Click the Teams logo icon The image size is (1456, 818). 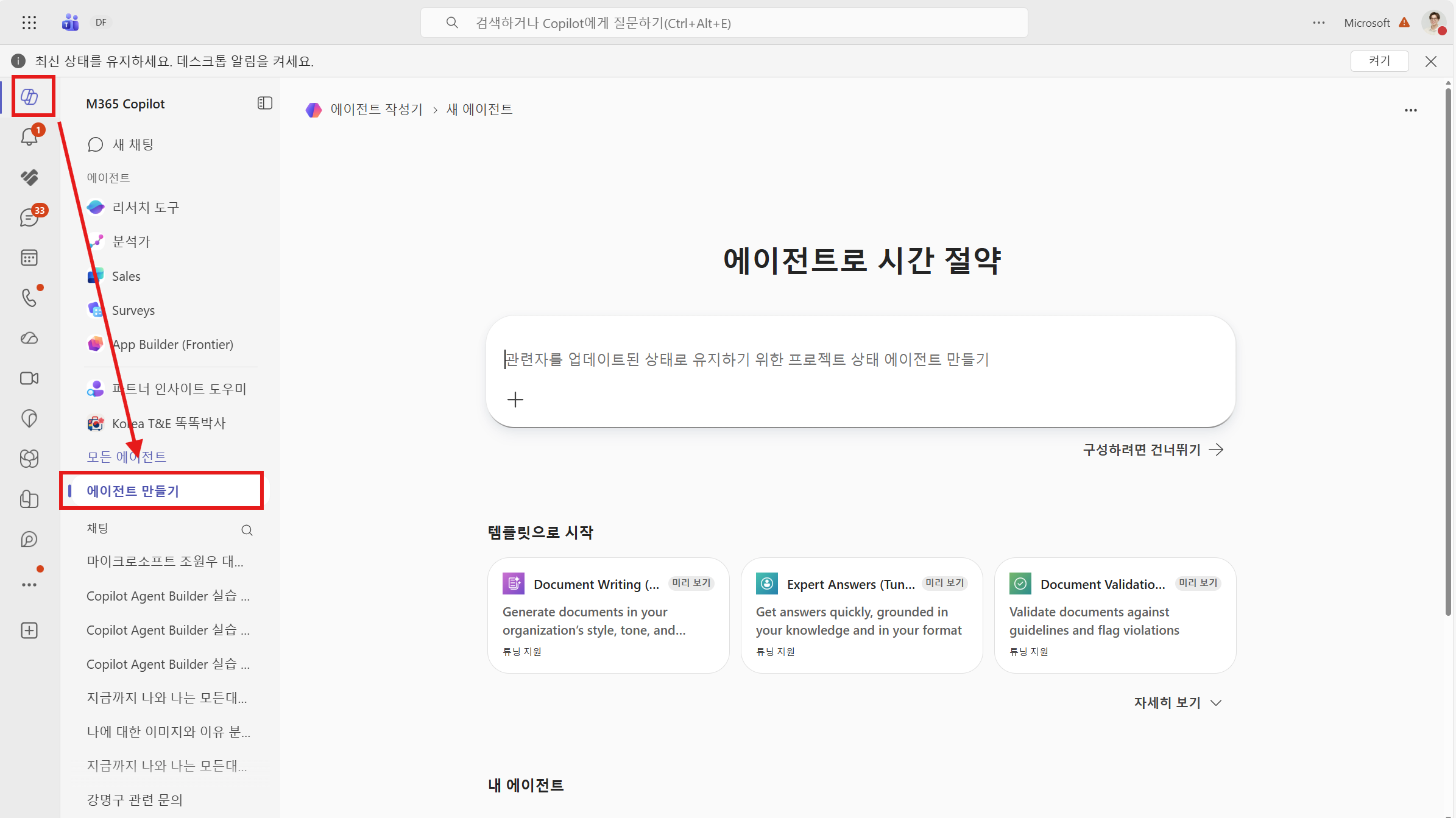pos(71,23)
